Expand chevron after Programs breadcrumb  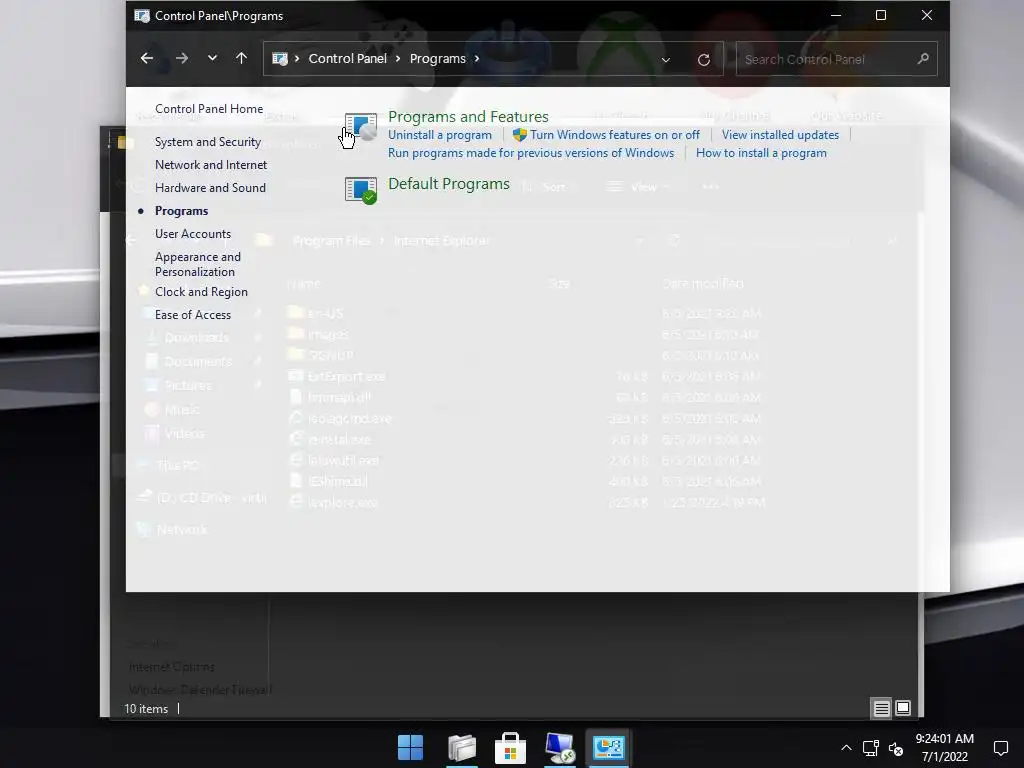pyautogui.click(x=477, y=59)
